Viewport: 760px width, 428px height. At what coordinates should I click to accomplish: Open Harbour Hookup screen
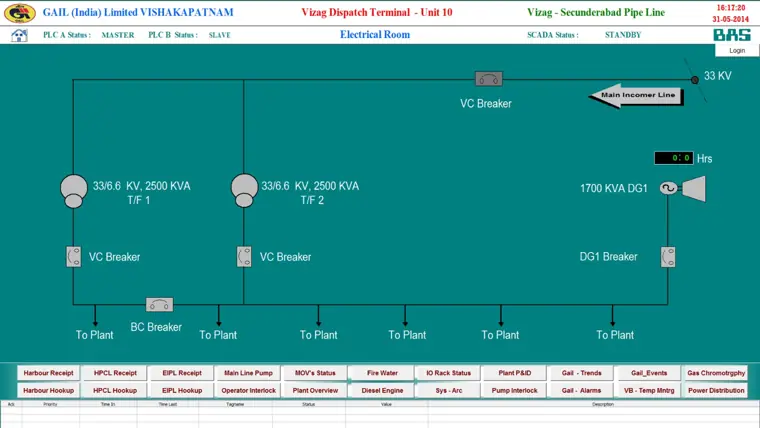pyautogui.click(x=48, y=391)
